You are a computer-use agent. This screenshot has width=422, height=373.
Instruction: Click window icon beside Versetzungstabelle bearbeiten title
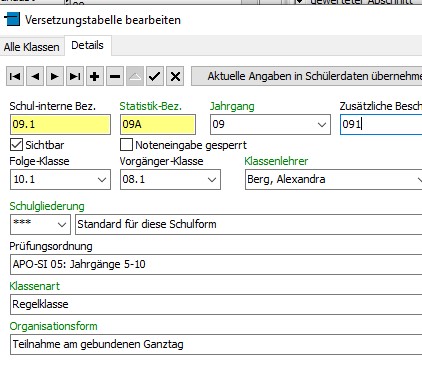12,19
